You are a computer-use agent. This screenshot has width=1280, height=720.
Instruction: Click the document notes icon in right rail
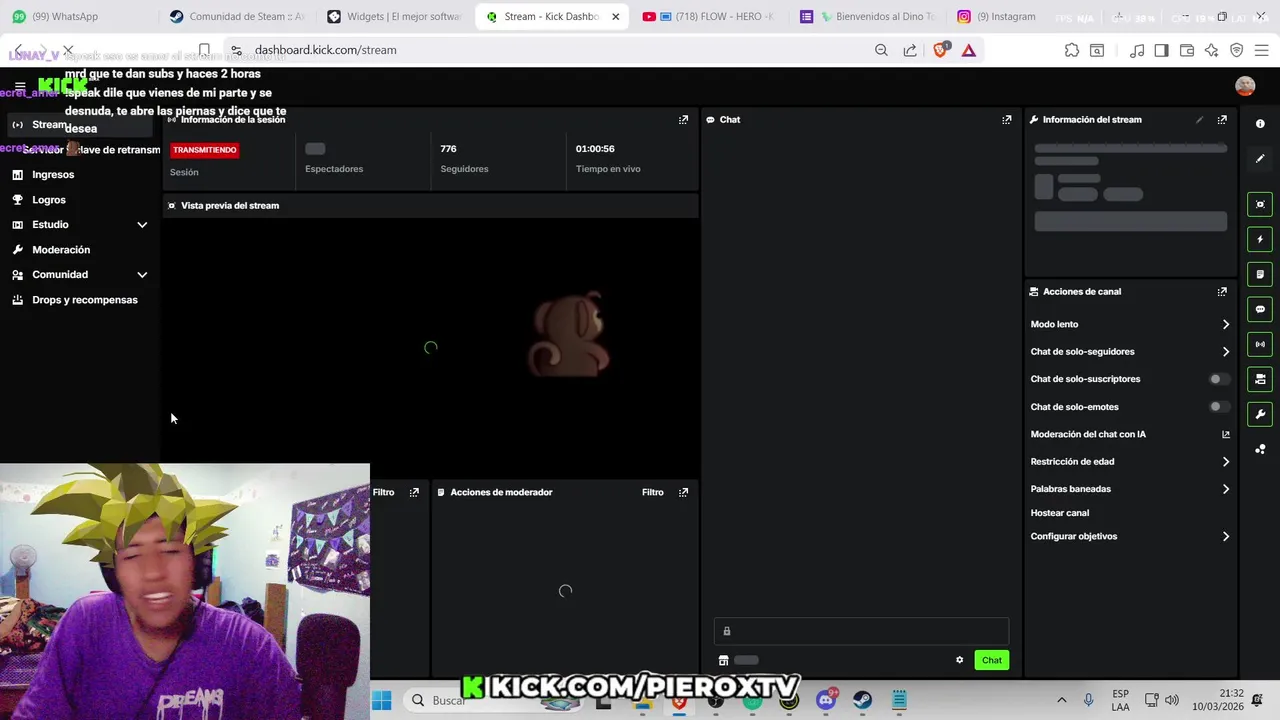(1260, 274)
